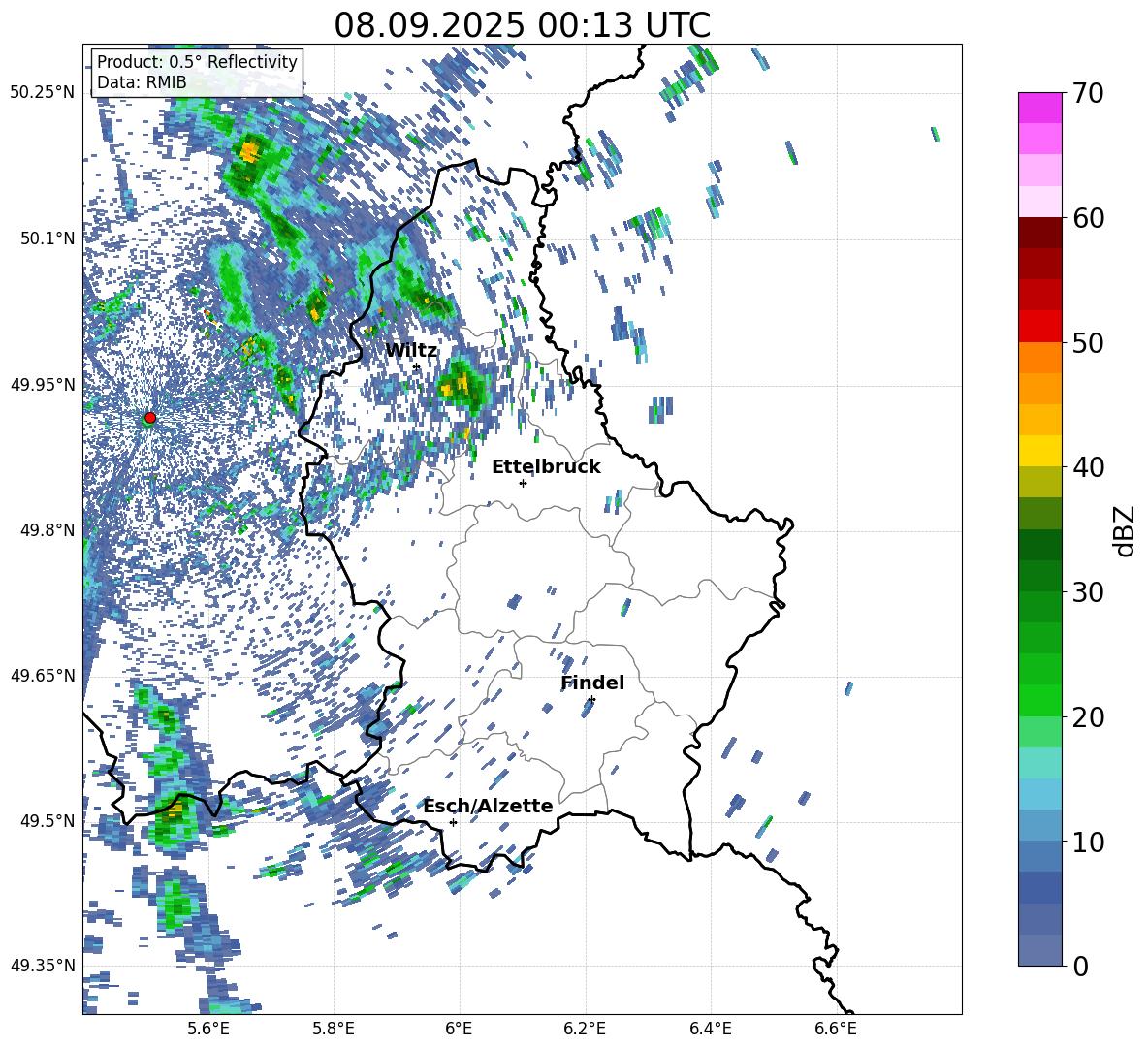Click the 5.6°E longitude label
Image resolution: width=1148 pixels, height=1048 pixels.
pyautogui.click(x=208, y=1029)
